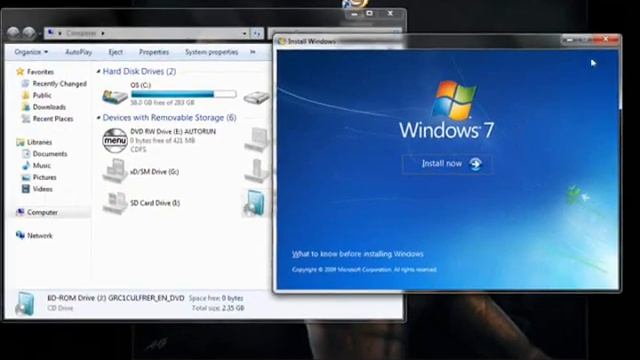Click Devices with Removable Storage (6) heading
The image size is (640, 360).
(x=169, y=118)
